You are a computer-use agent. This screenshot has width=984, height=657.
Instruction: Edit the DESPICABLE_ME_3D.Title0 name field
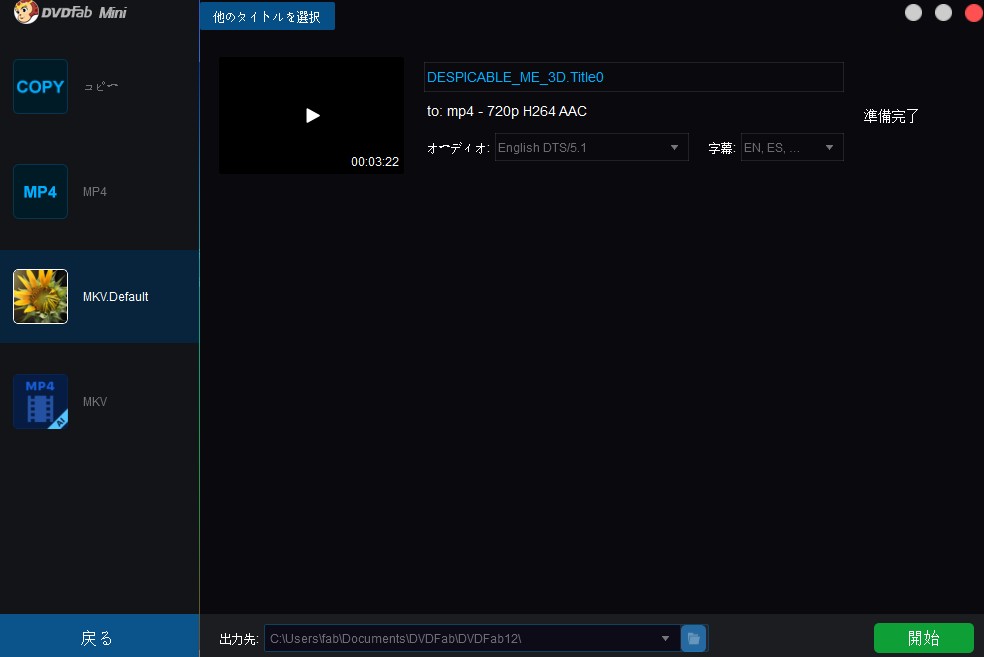coord(633,77)
